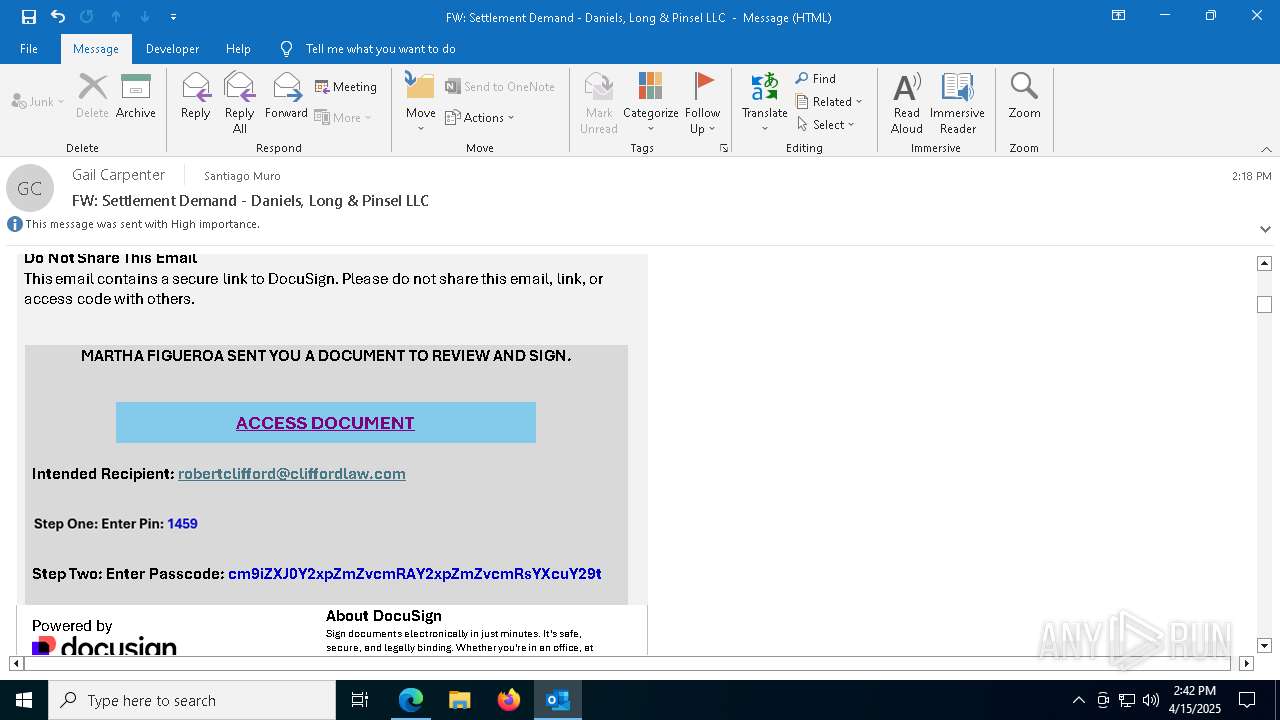Send to OneNote

point(500,87)
